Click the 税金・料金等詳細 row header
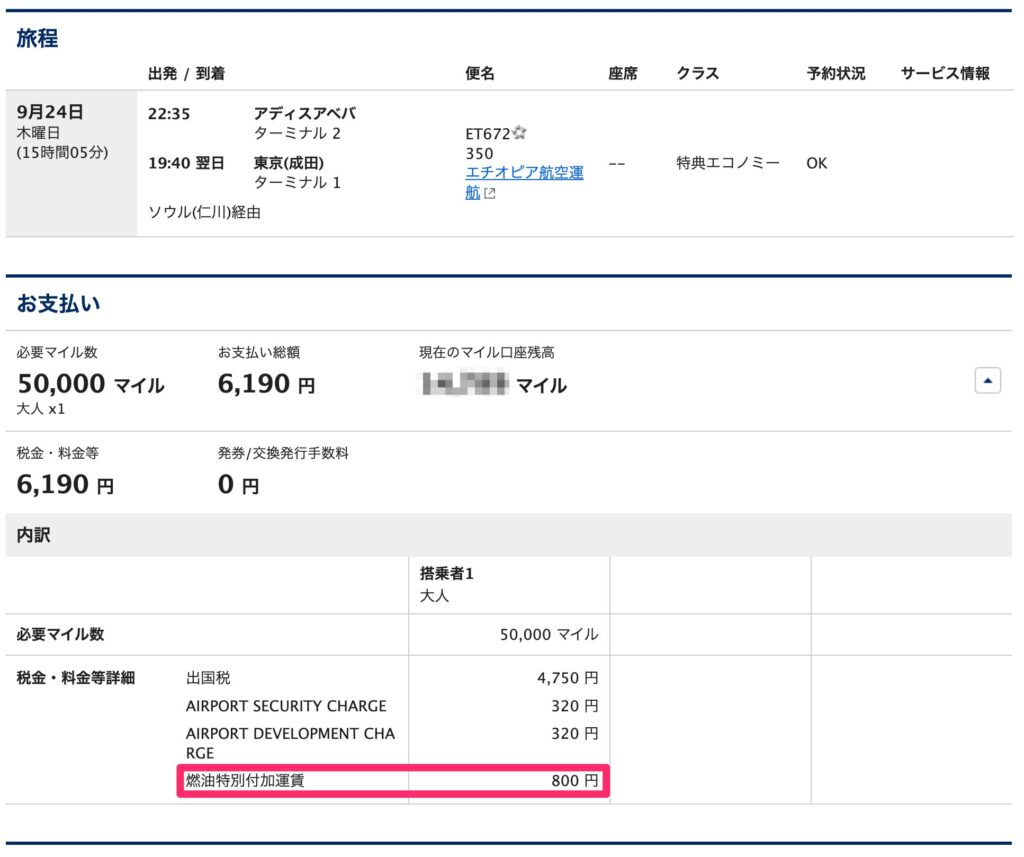 (x=76, y=678)
